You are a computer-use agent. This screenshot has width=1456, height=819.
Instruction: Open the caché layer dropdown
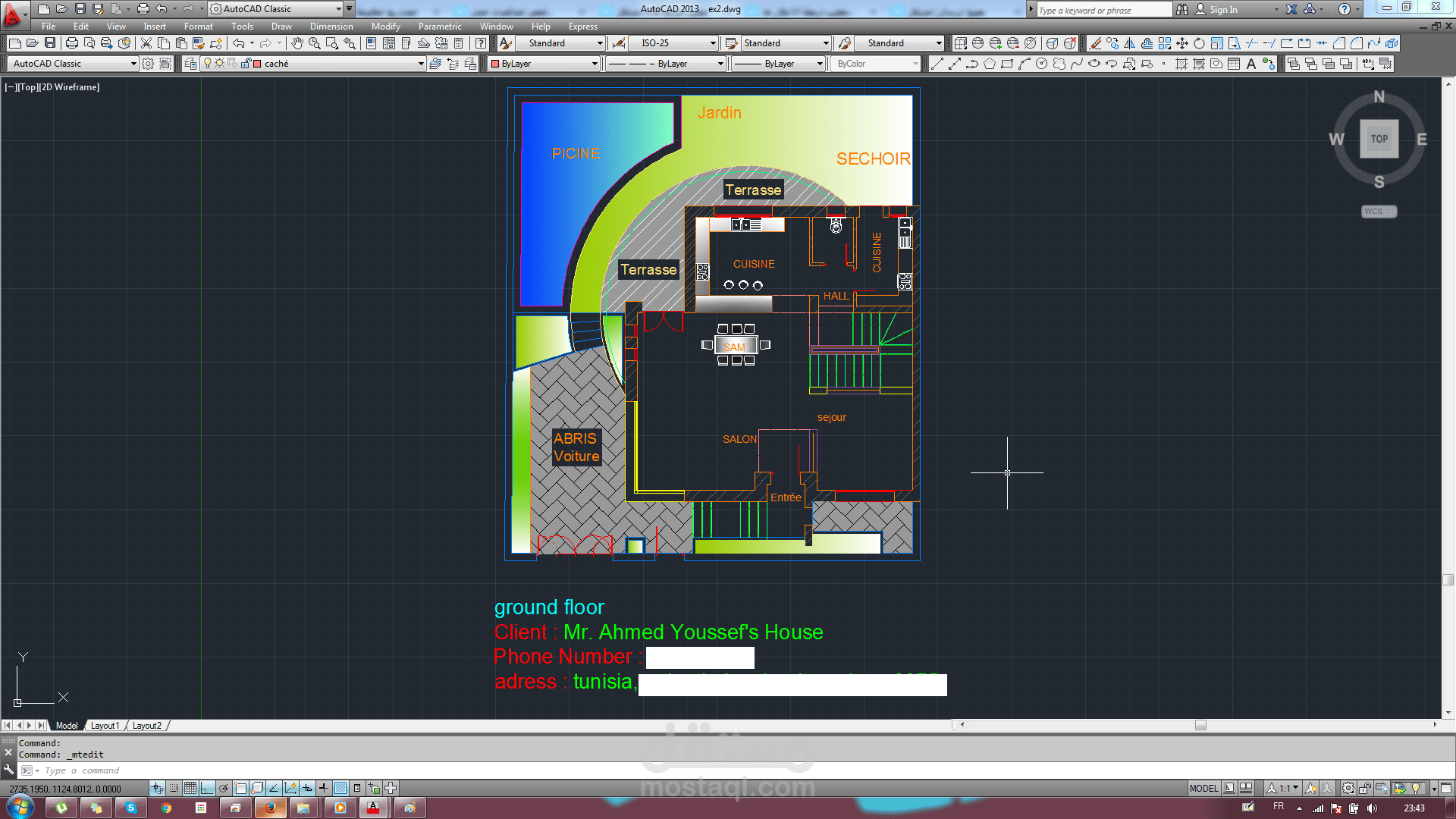421,64
